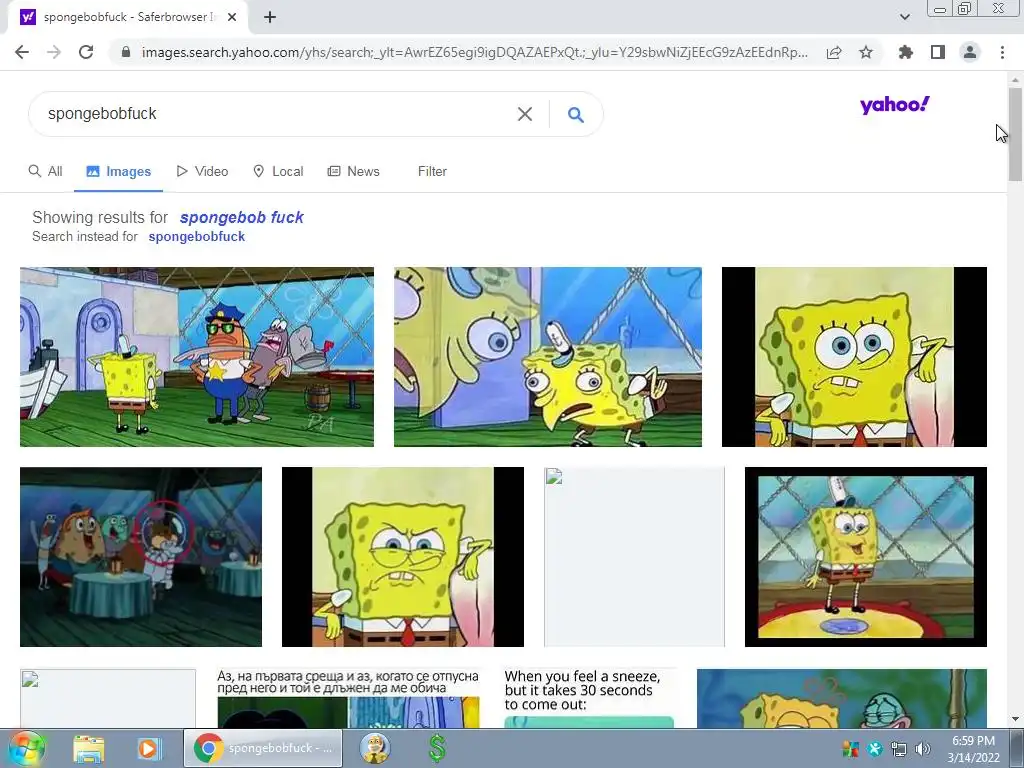Open the mocking SpongeBob meme thumbnail
1024x768 pixels.
pyautogui.click(x=548, y=357)
